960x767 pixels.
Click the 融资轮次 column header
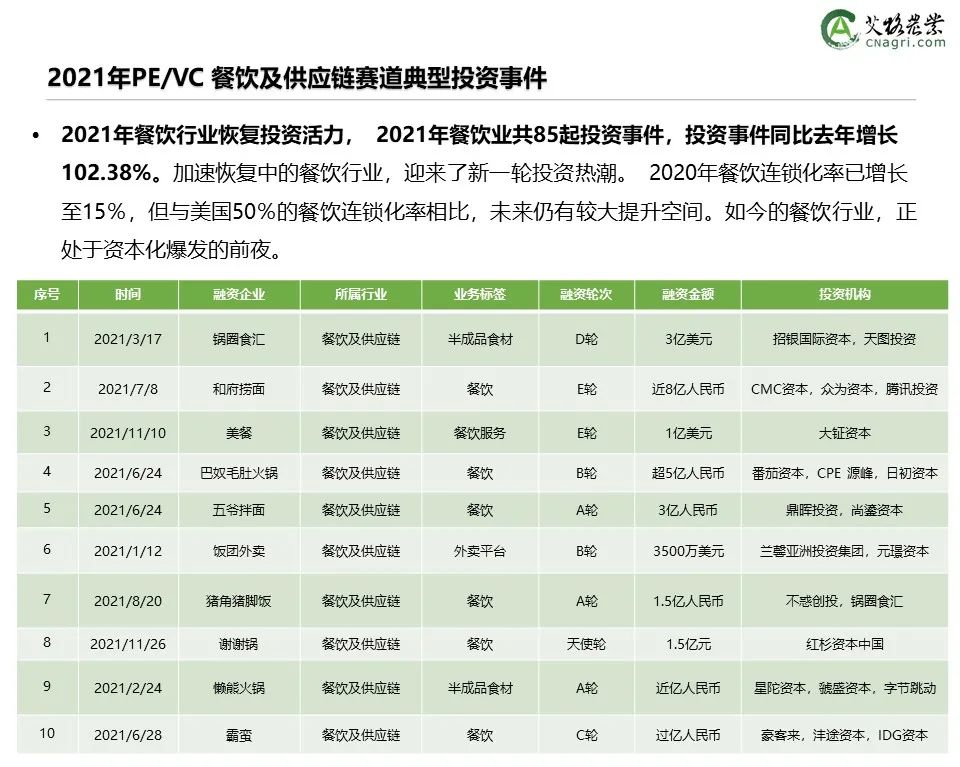coord(587,294)
